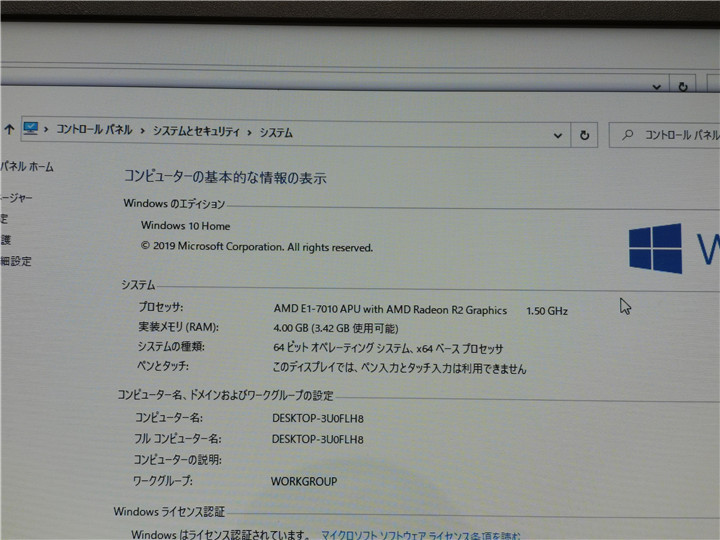Click the search magnifier icon

pos(627,135)
